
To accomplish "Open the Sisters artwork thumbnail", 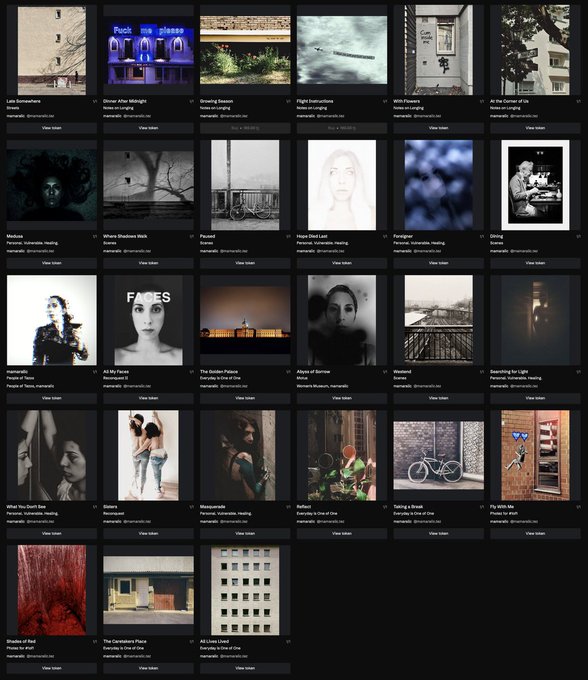I will pyautogui.click(x=148, y=455).
